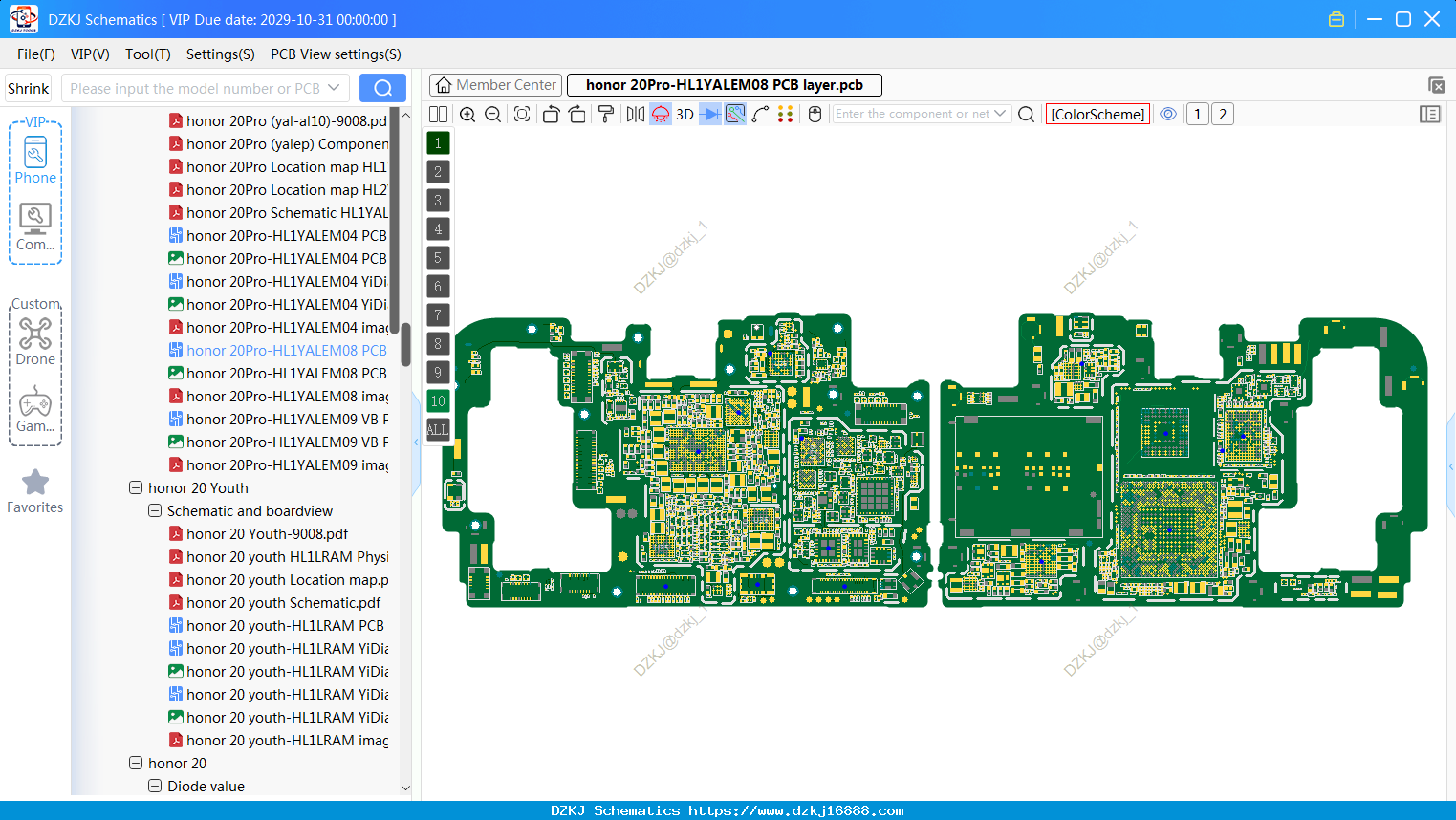Show ALL PCB layers
1456x820 pixels.
coord(438,430)
